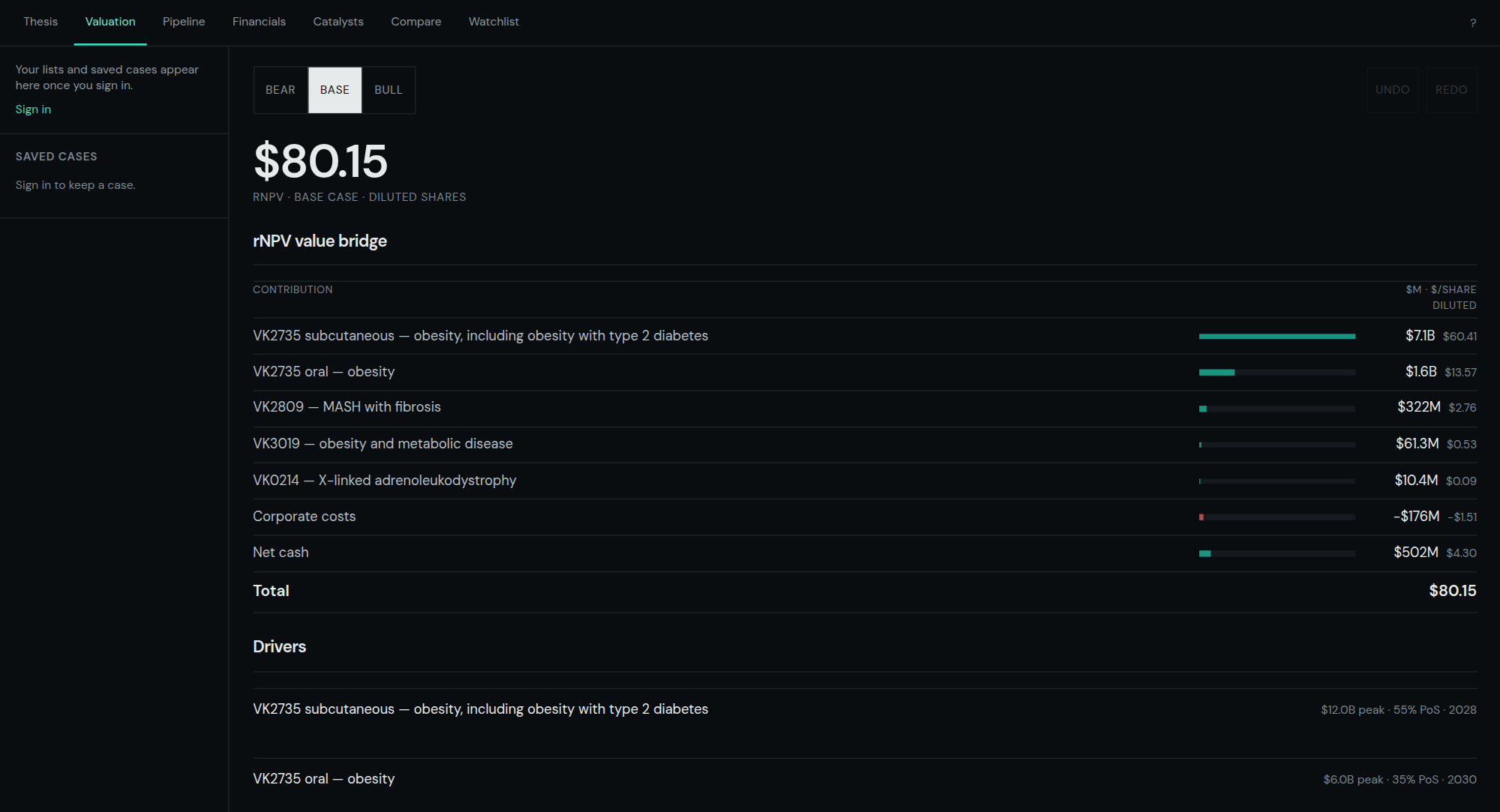Open the Financials tab

pyautogui.click(x=259, y=22)
